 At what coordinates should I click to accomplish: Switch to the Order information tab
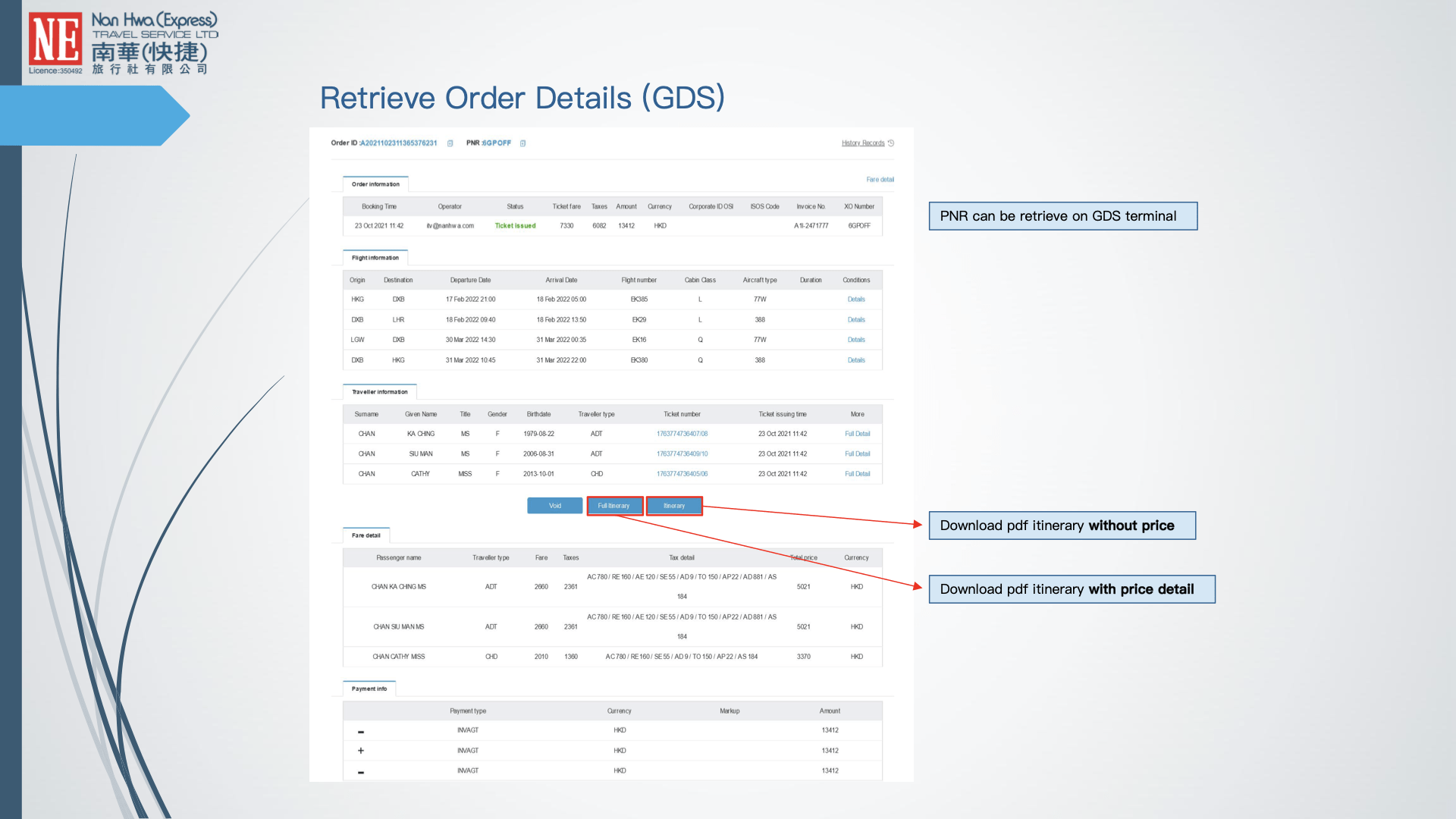coord(375,184)
